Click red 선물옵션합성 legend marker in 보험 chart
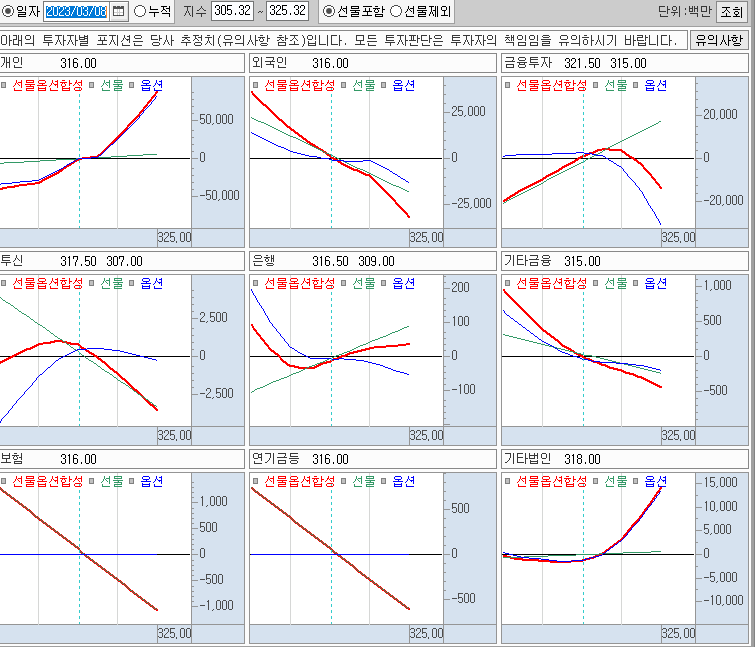The image size is (755, 647). (5, 482)
